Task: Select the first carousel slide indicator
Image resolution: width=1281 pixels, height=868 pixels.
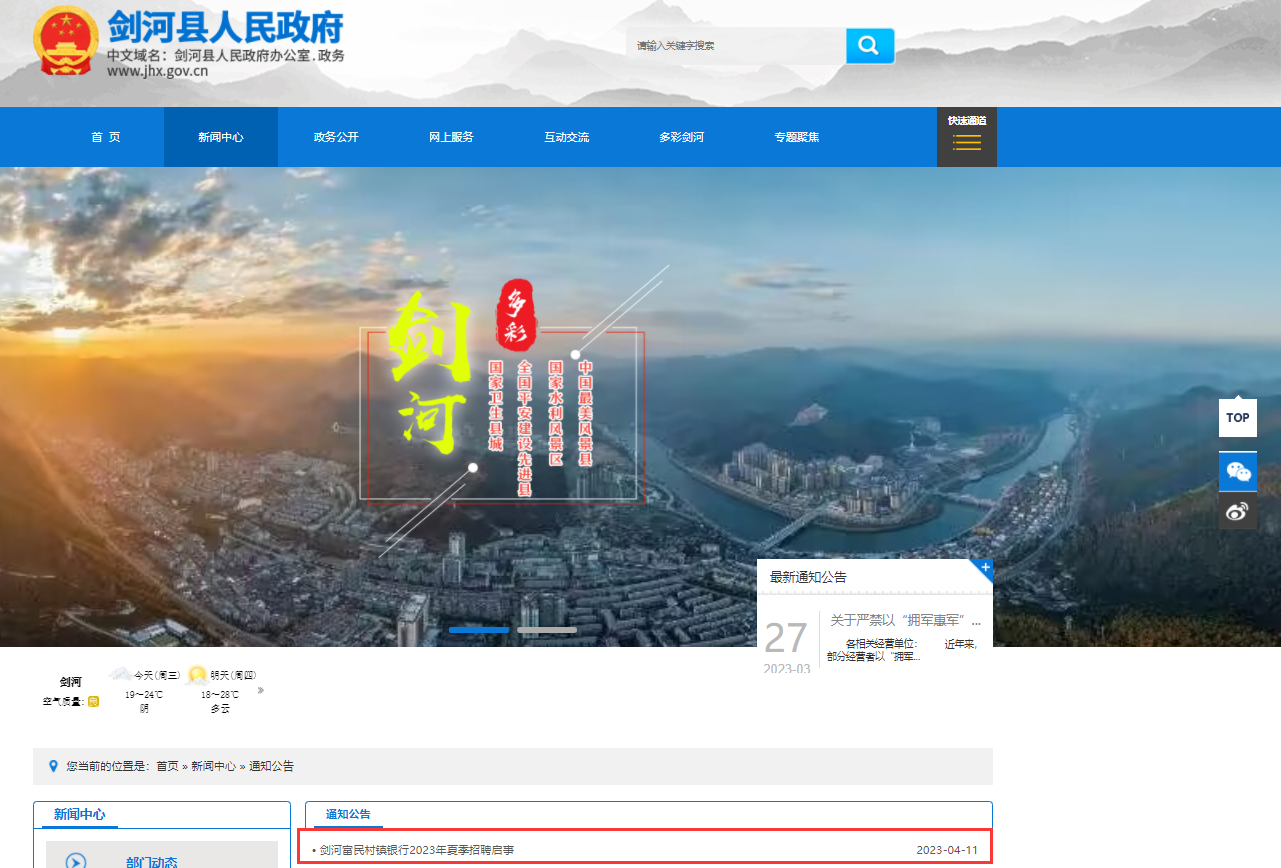Action: pyautogui.click(x=479, y=630)
